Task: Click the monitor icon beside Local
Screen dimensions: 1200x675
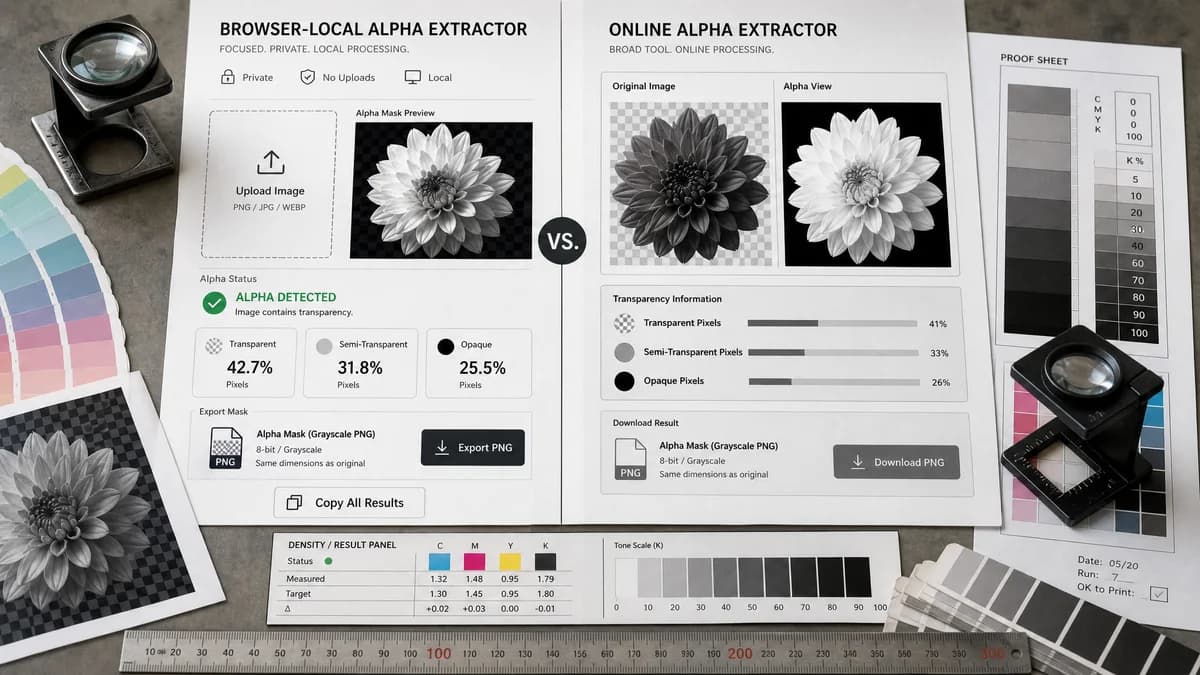Action: (412, 77)
